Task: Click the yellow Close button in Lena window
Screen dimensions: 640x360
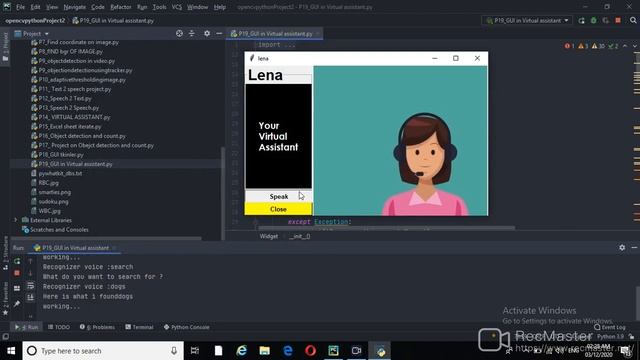Action: [x=278, y=209]
